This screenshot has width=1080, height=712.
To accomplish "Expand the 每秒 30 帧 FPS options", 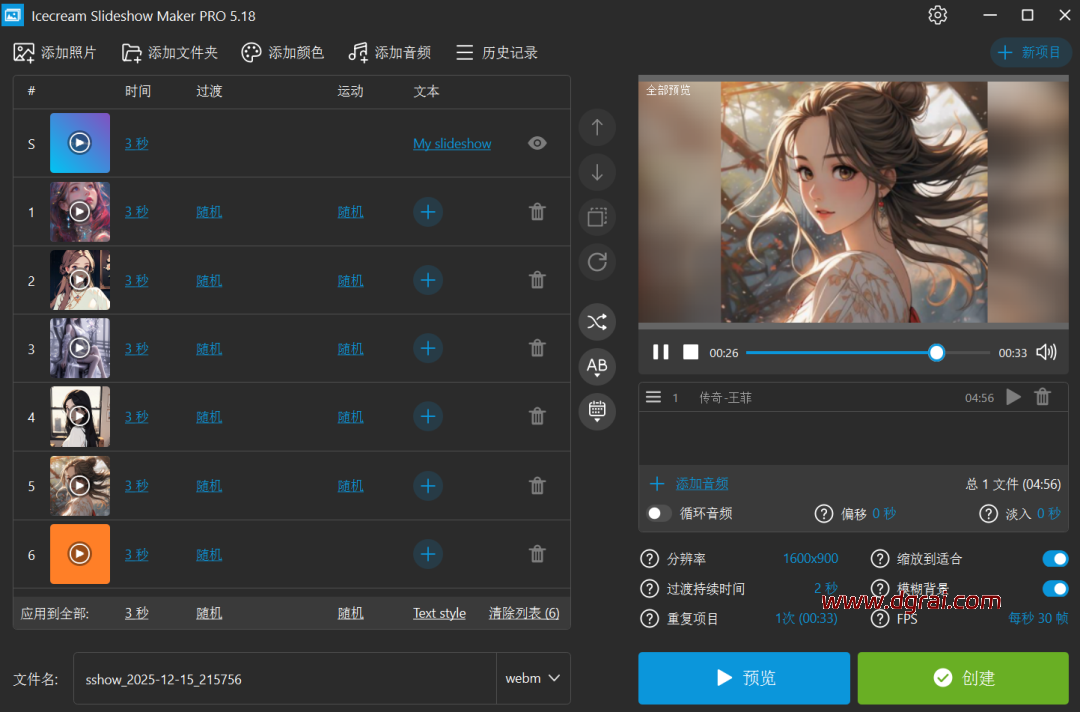I will click(1038, 619).
